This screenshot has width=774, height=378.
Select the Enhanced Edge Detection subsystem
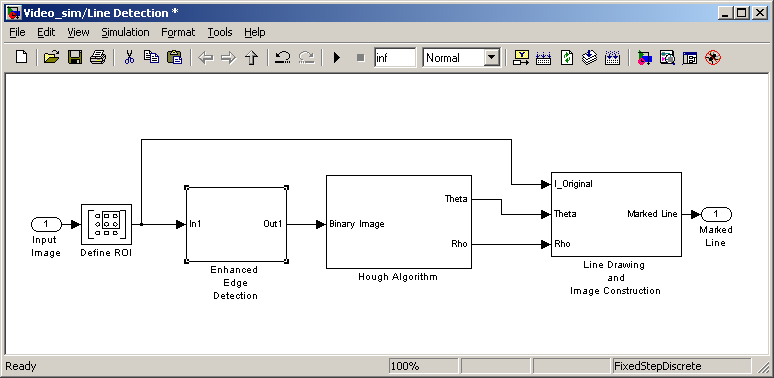click(x=236, y=225)
